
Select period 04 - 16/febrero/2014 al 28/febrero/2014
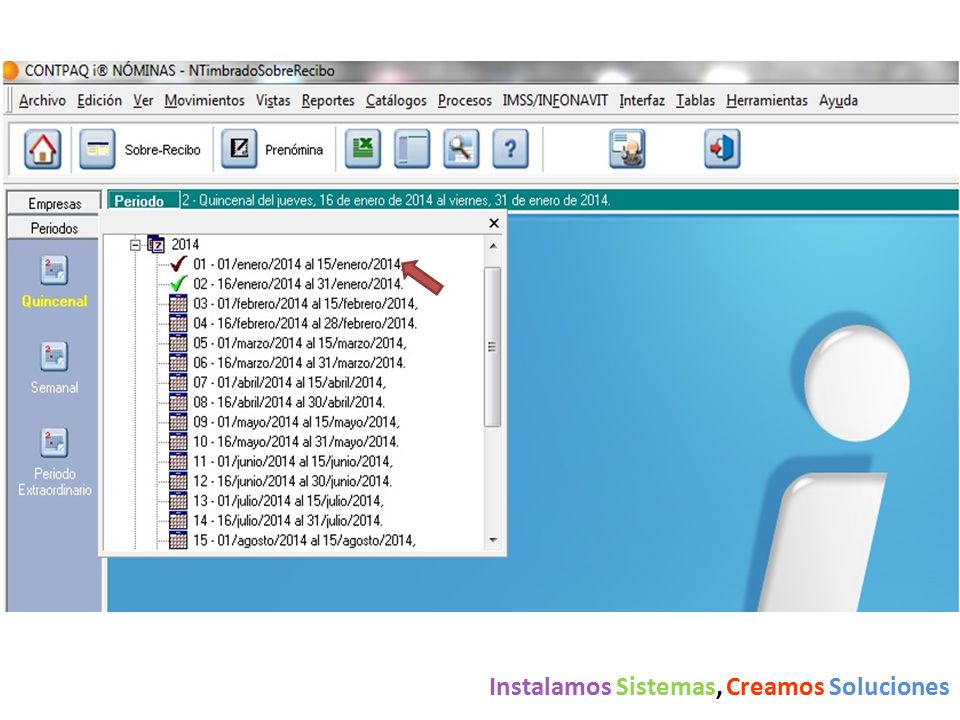tap(305, 323)
